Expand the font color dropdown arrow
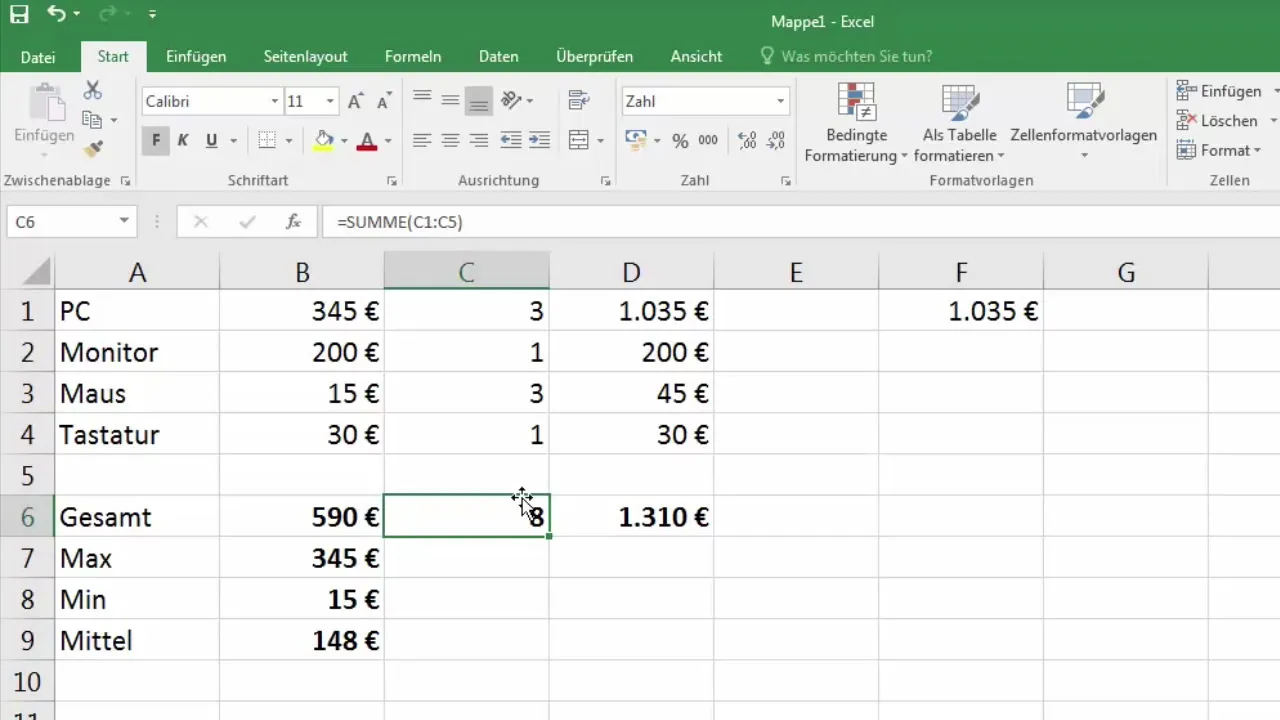 pyautogui.click(x=388, y=141)
